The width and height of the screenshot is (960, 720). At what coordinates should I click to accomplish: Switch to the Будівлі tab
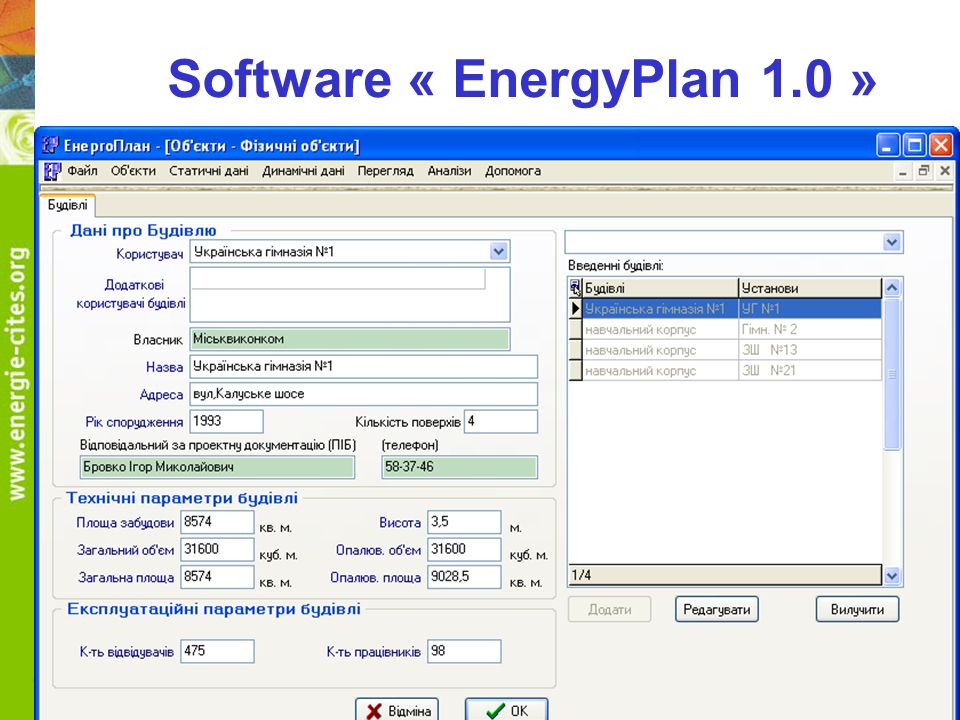[x=67, y=205]
